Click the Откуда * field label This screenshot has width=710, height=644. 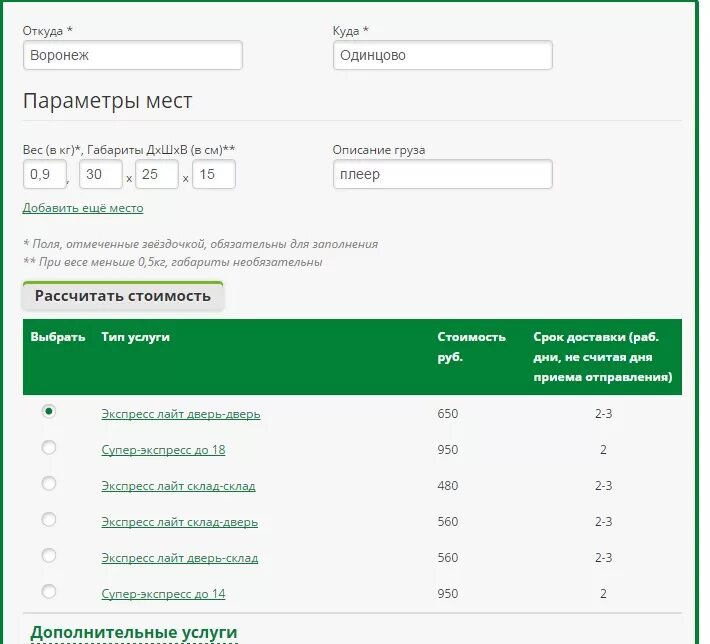[48, 31]
